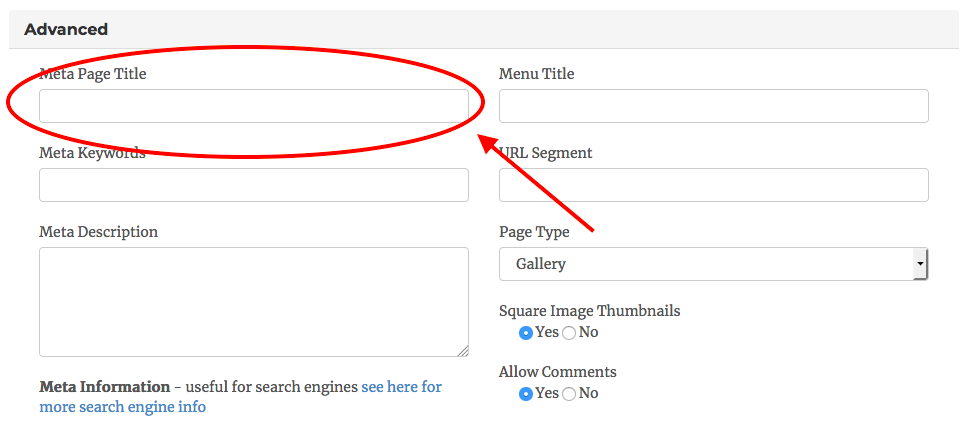Click the Advanced section header

(66, 30)
